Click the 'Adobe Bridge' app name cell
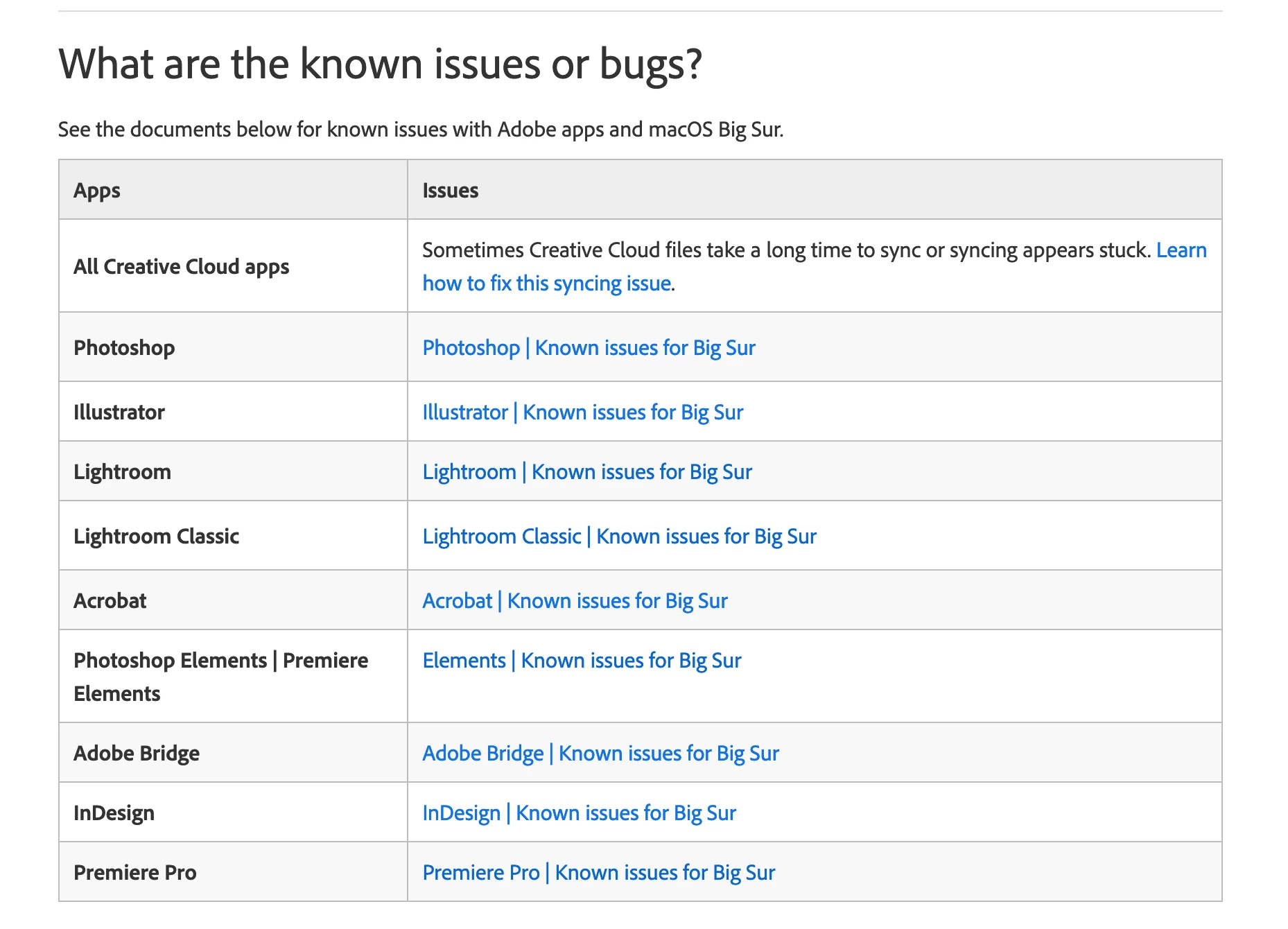Viewport: 1288px width, 929px height. pos(233,753)
